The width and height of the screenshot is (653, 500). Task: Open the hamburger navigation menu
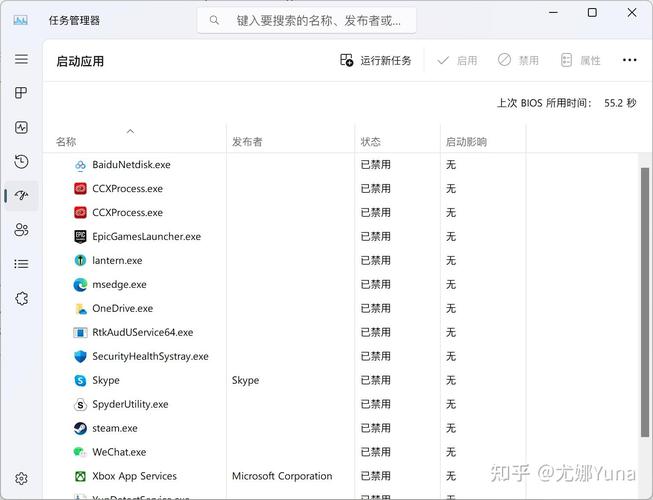click(x=21, y=59)
